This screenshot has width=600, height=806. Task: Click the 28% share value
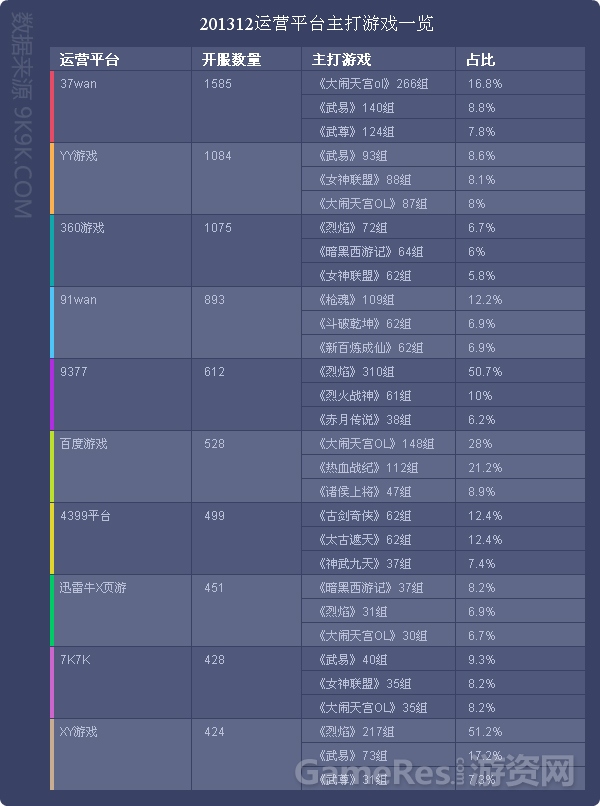pyautogui.click(x=480, y=444)
